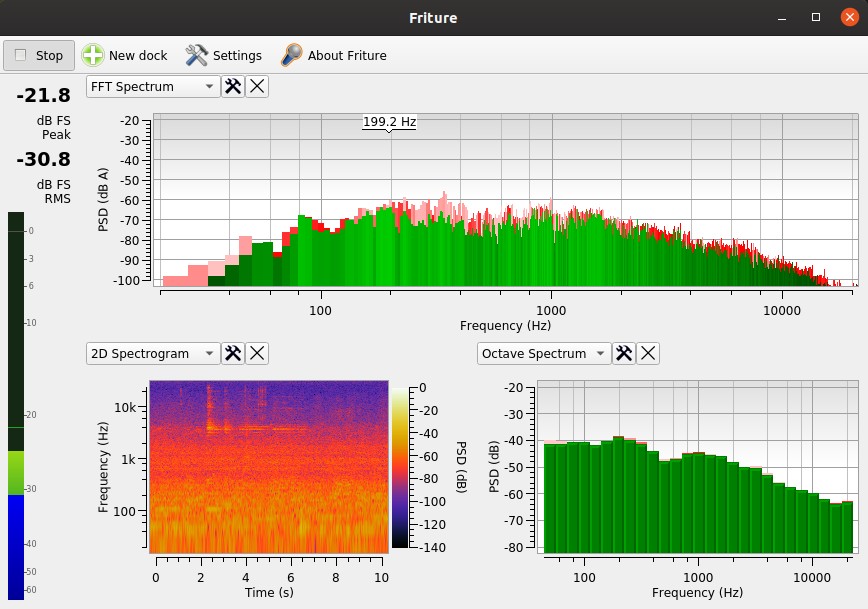Maximize the Friture window
868x609 pixels.
pos(816,18)
